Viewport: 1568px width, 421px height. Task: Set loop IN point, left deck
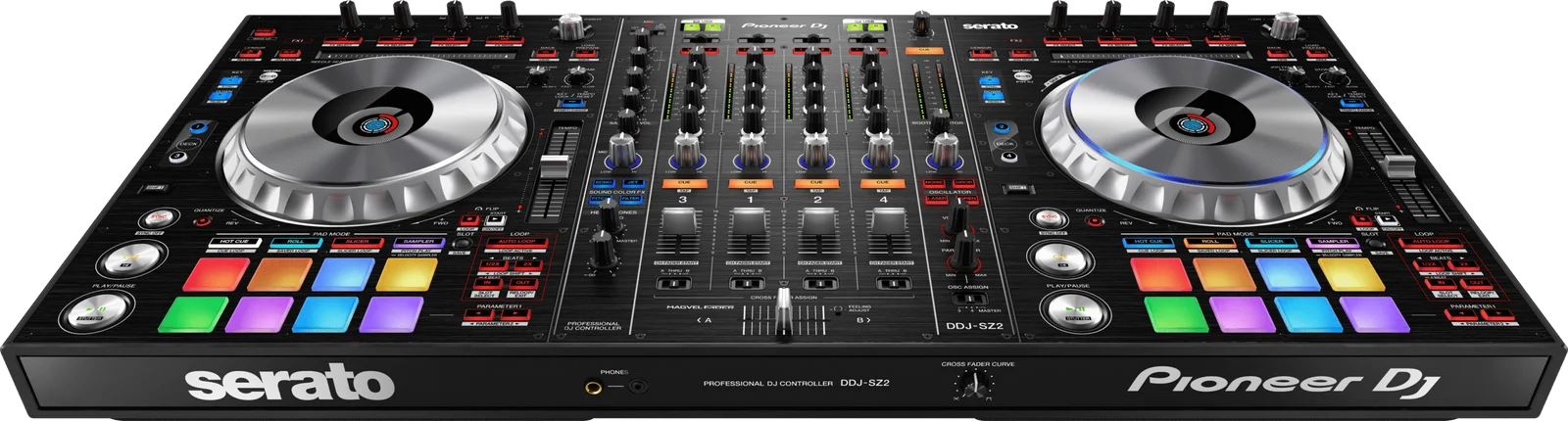(487, 283)
